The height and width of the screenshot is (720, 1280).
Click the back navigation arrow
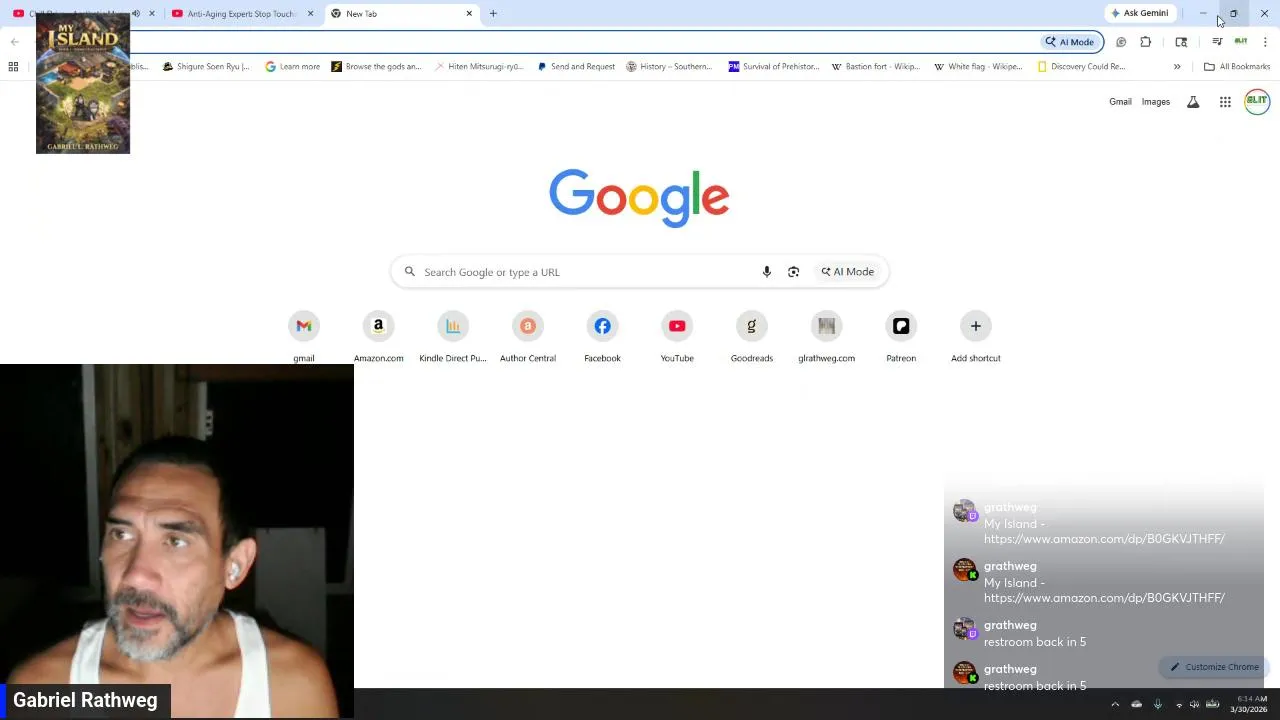14,42
